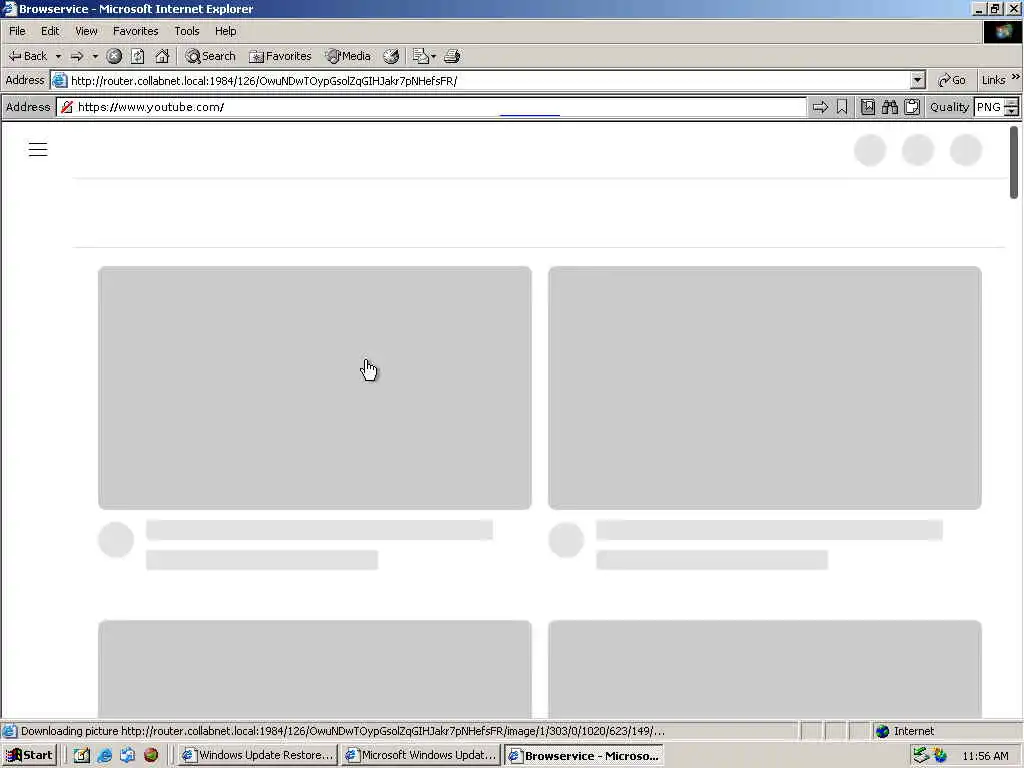1024x768 pixels.
Task: Click the Go button
Action: point(952,80)
